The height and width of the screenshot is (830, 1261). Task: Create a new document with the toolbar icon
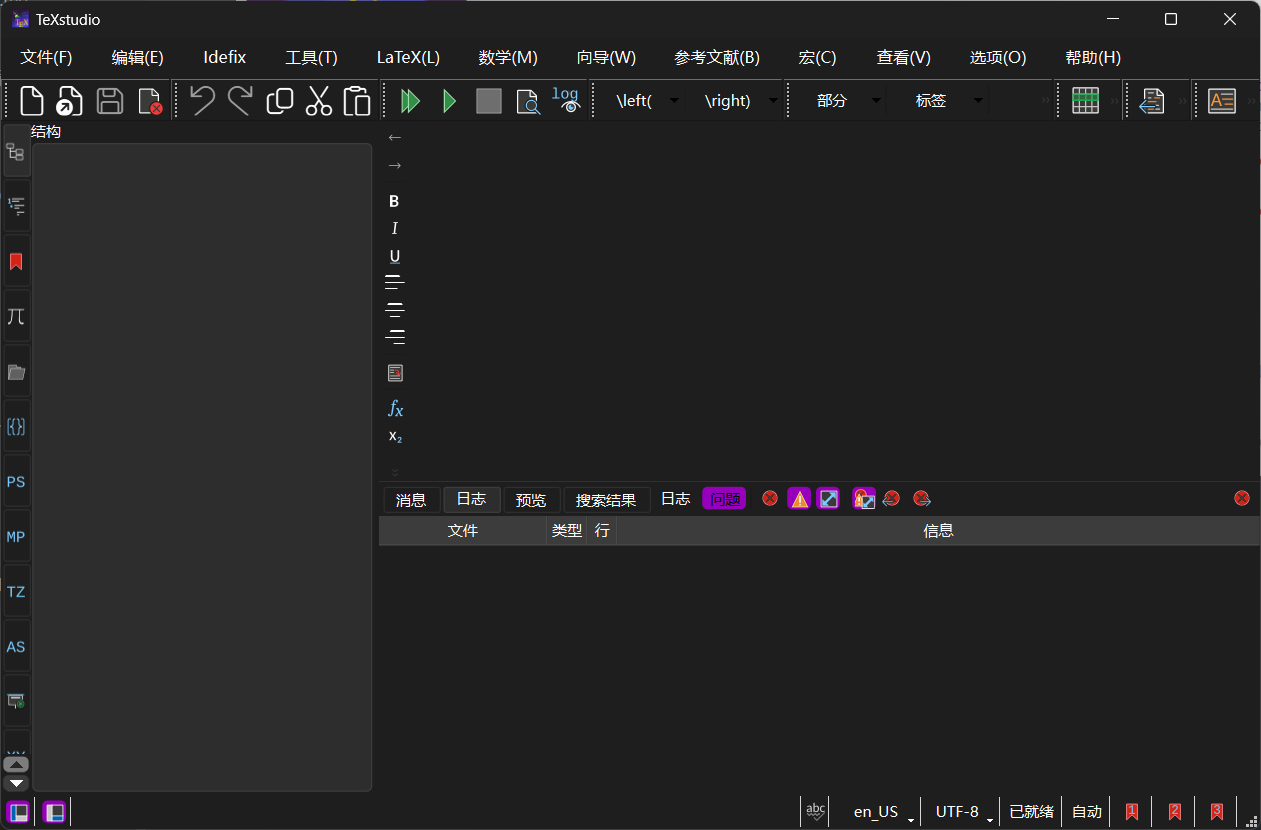(33, 101)
